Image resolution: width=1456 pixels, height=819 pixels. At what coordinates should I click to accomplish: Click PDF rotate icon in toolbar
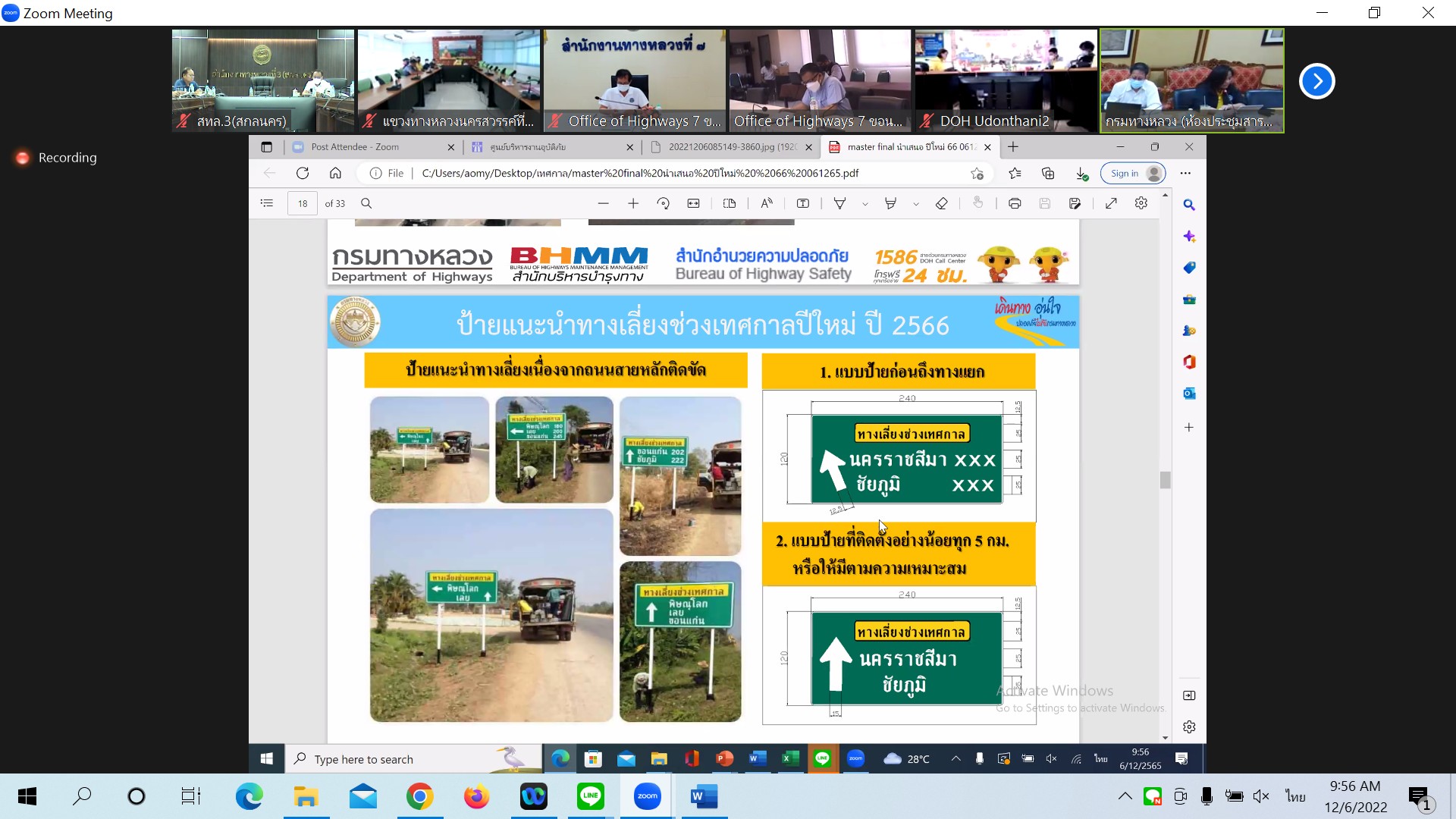pos(664,203)
